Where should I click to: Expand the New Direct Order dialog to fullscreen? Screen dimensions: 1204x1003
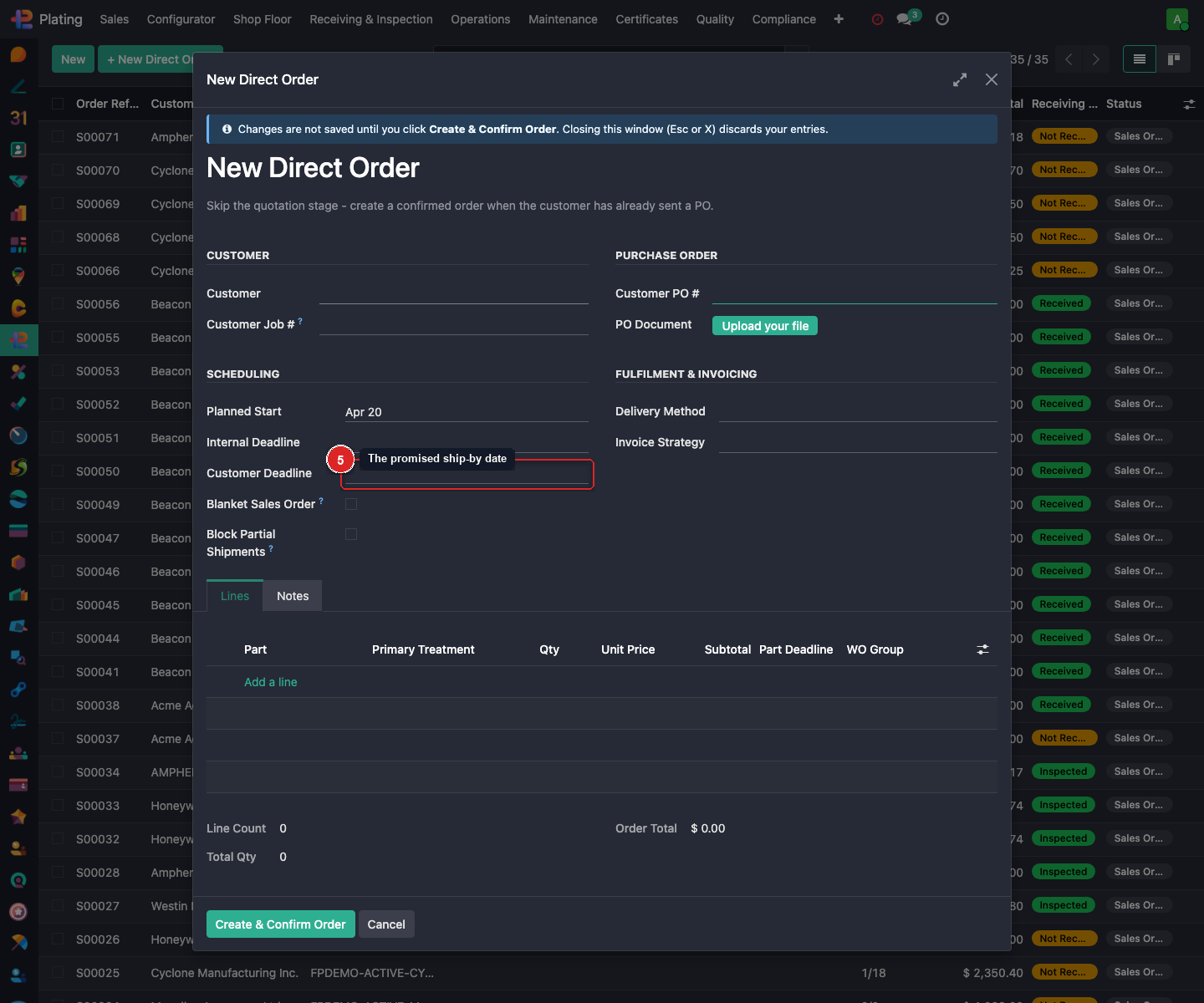click(x=960, y=79)
